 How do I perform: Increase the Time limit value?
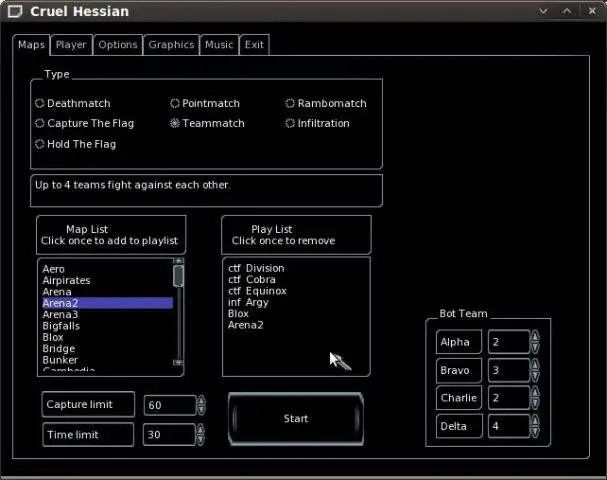click(x=201, y=429)
